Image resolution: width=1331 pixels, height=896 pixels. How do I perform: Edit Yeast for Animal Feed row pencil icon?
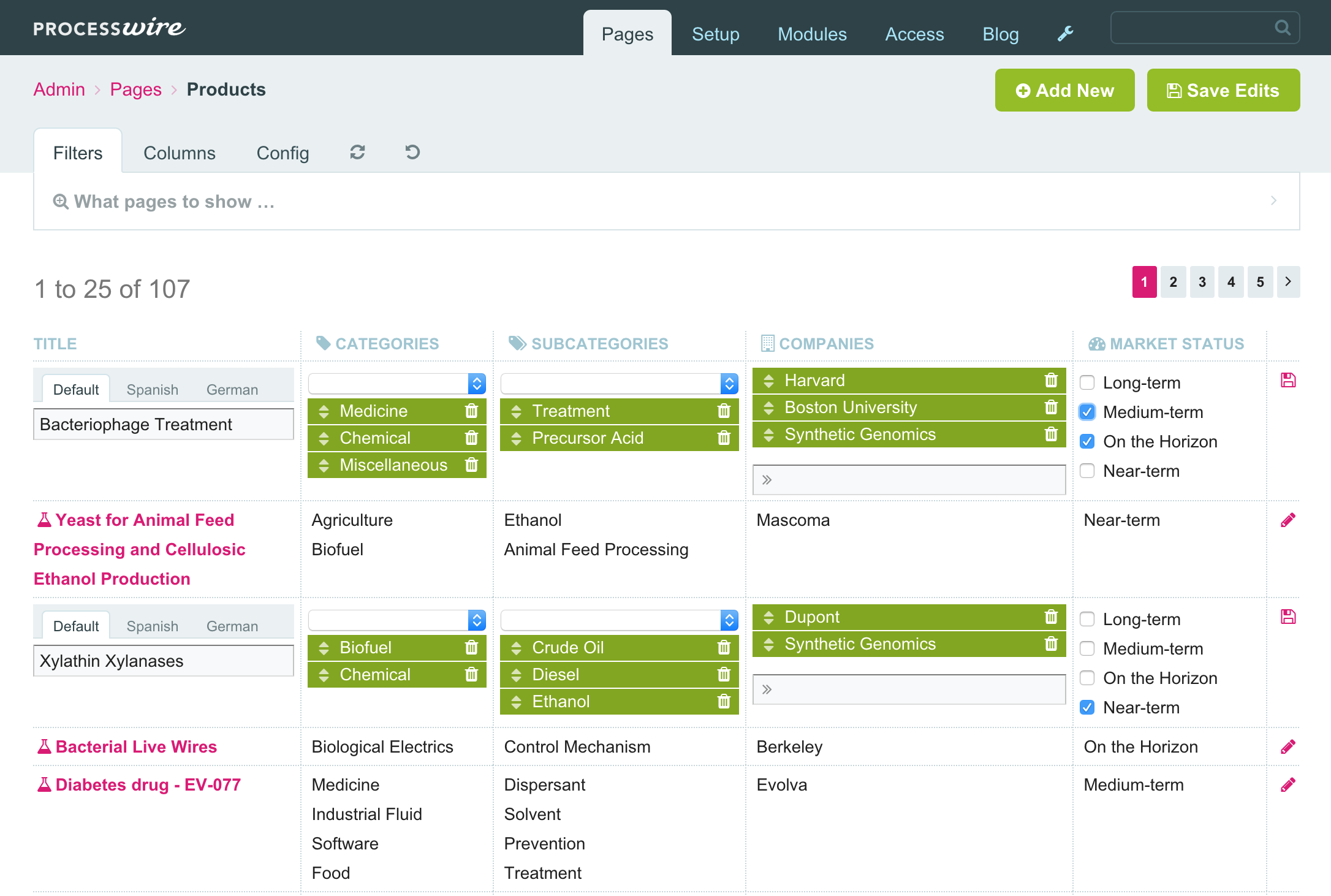(x=1288, y=520)
